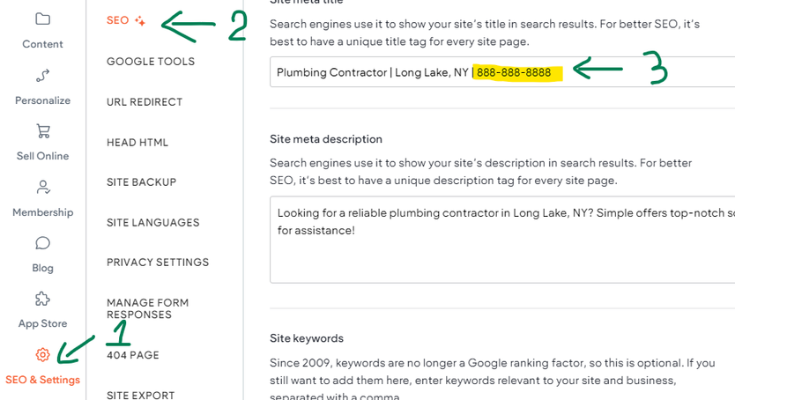Select the SEO menu item

(117, 21)
